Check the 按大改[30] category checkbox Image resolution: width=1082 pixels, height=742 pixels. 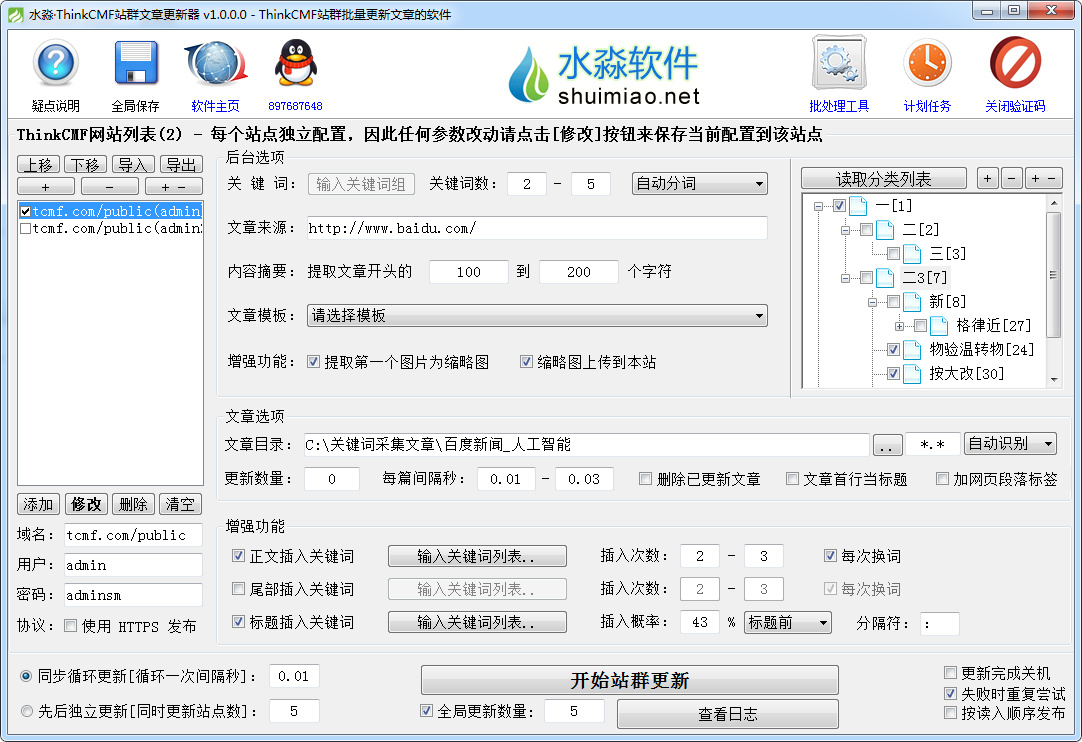[893, 373]
